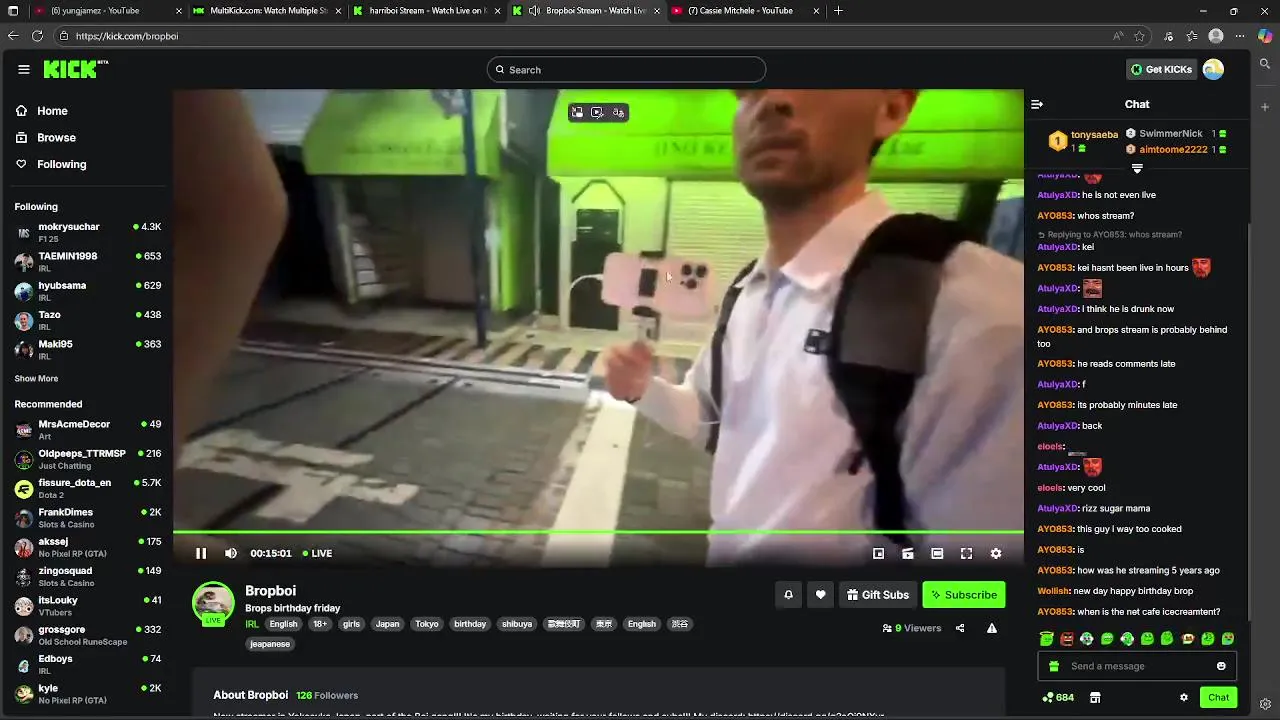Screen dimensions: 1280x720
Task: Click the address bar URL
Action: [127, 36]
